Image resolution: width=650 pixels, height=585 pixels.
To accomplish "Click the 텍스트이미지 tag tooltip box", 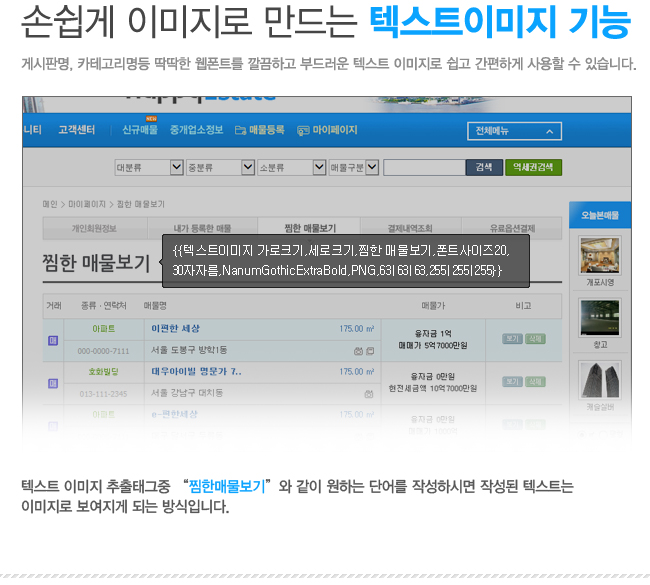I will (x=346, y=261).
